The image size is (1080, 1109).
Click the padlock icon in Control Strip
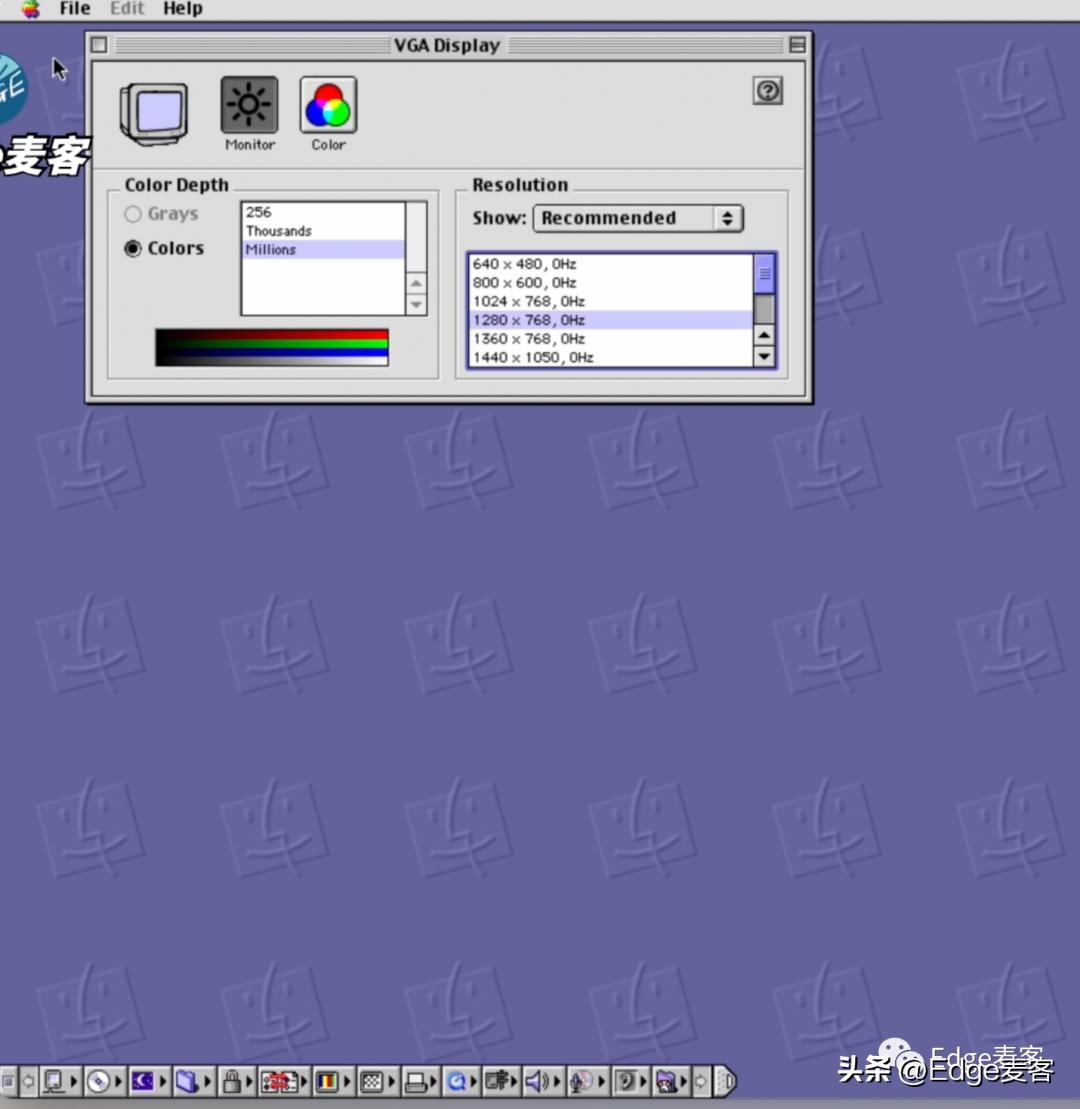pyautogui.click(x=232, y=1081)
